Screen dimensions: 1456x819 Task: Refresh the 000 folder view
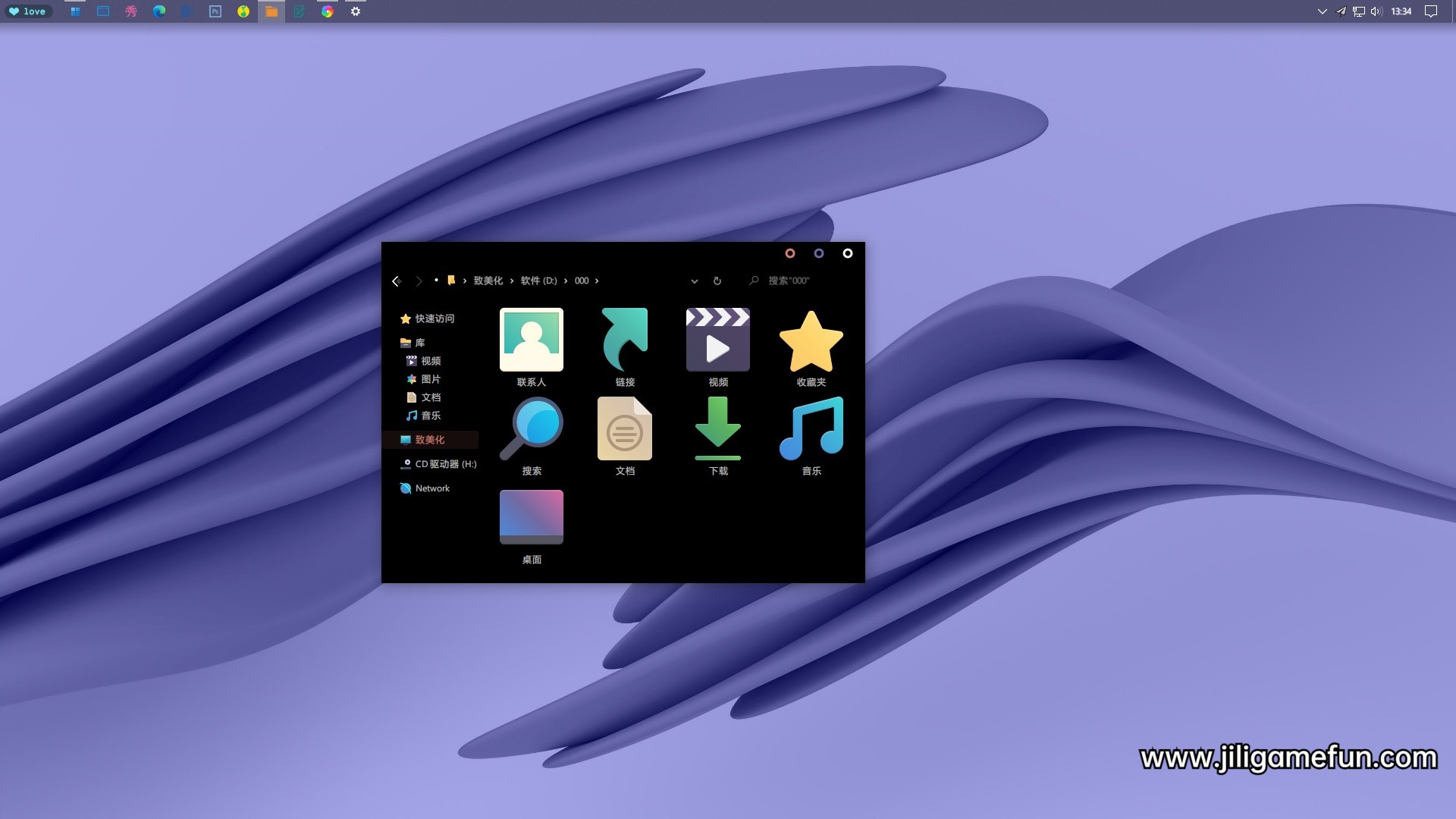click(717, 281)
